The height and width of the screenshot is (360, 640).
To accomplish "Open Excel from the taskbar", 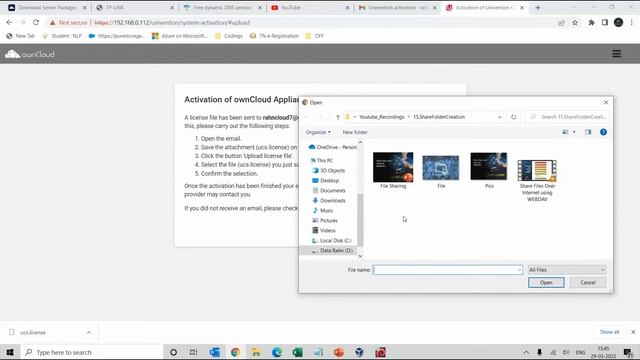I will (x=298, y=352).
